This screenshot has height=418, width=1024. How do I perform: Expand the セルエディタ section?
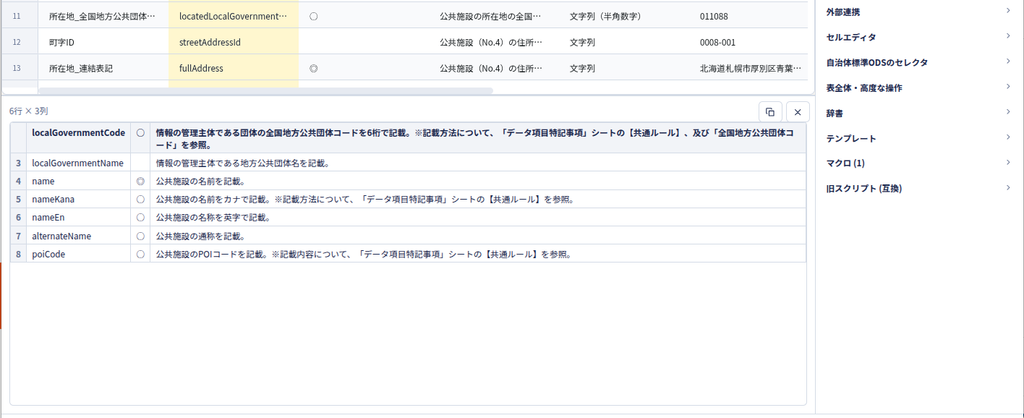(919, 37)
